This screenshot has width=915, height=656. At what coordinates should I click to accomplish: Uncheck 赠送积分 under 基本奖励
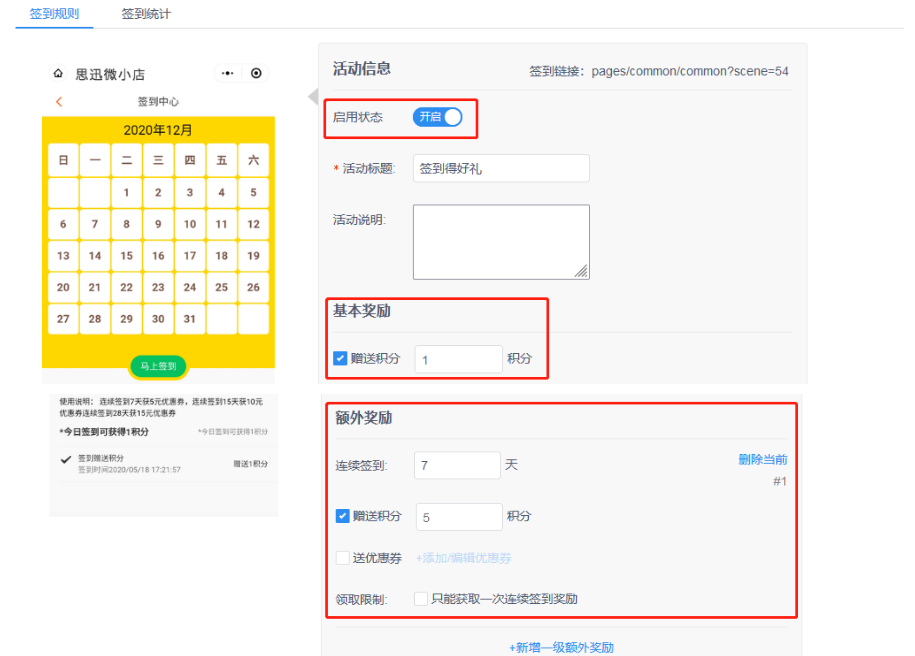pos(340,358)
